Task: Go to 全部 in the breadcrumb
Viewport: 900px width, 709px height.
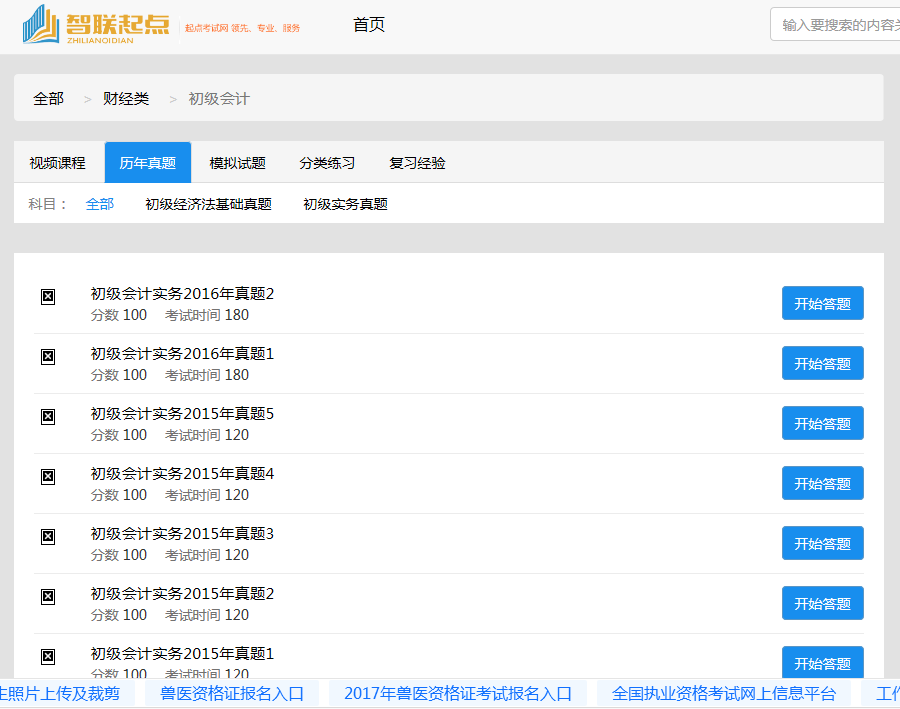Action: 48,98
